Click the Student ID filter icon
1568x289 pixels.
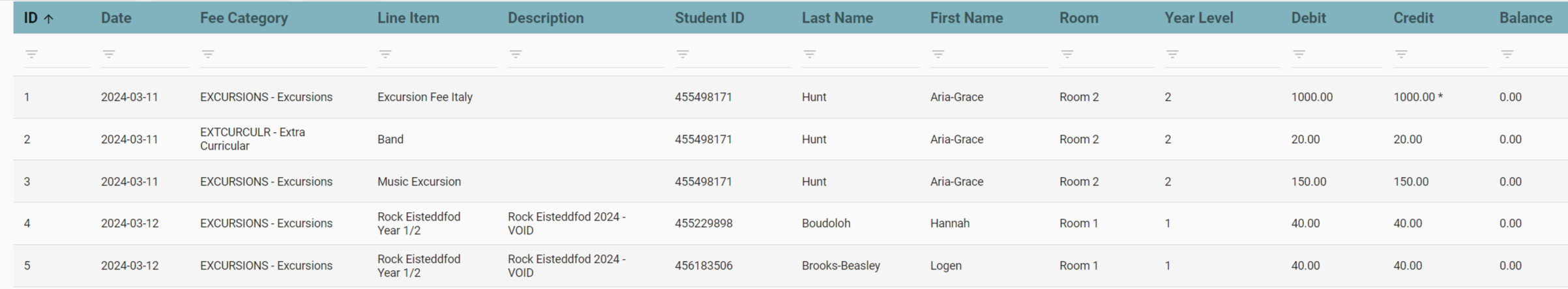pyautogui.click(x=683, y=54)
